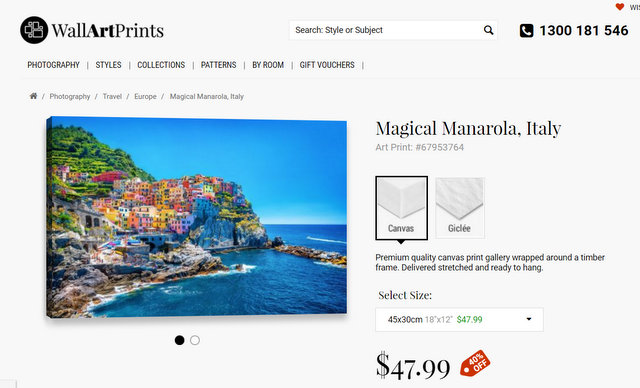Open Travel breadcrumb link
The width and height of the screenshot is (640, 388).
(x=112, y=96)
